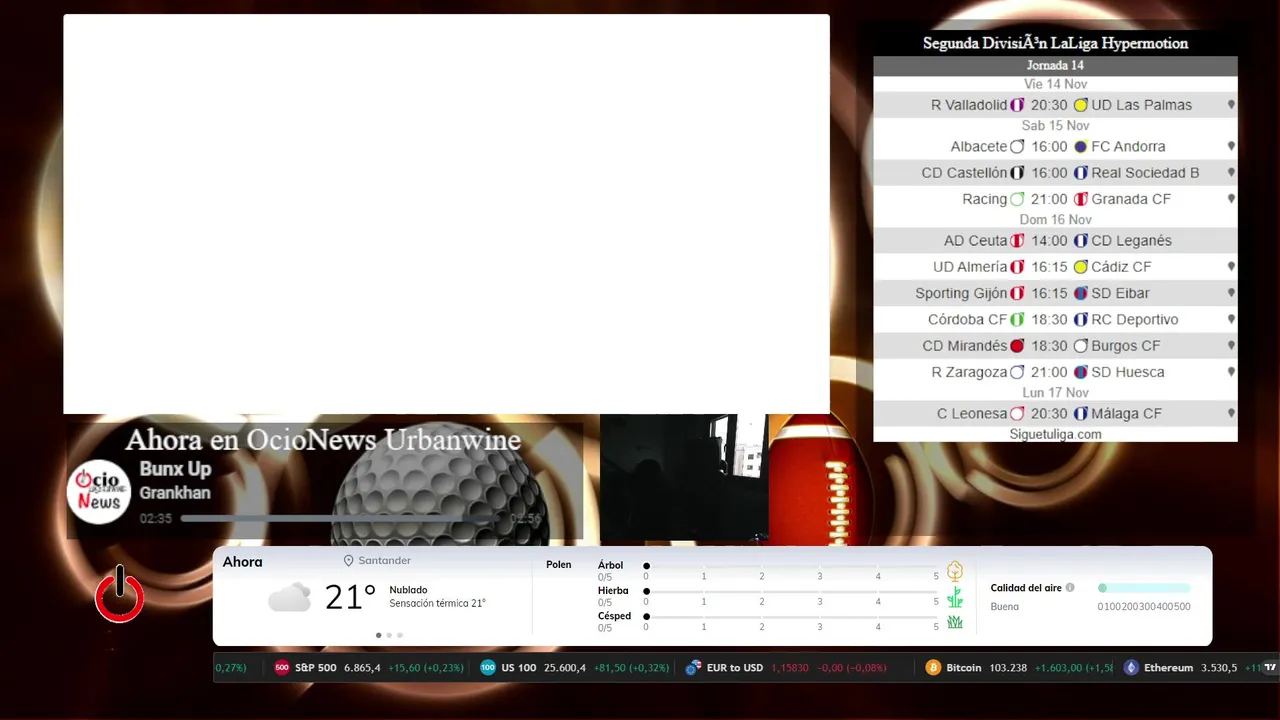Click the CD Leganés team name
Image resolution: width=1280 pixels, height=720 pixels.
click(x=1131, y=241)
